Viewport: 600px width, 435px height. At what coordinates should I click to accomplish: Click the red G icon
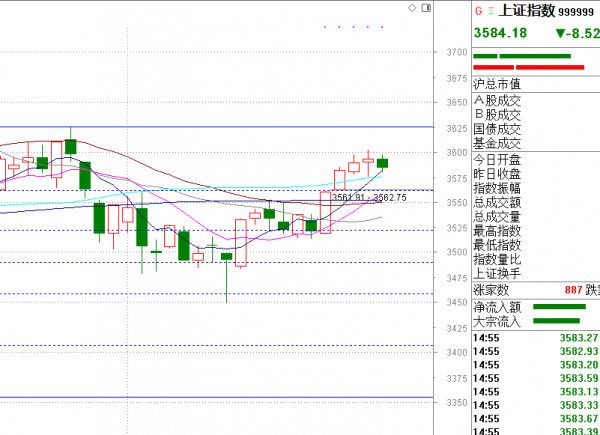click(x=478, y=10)
